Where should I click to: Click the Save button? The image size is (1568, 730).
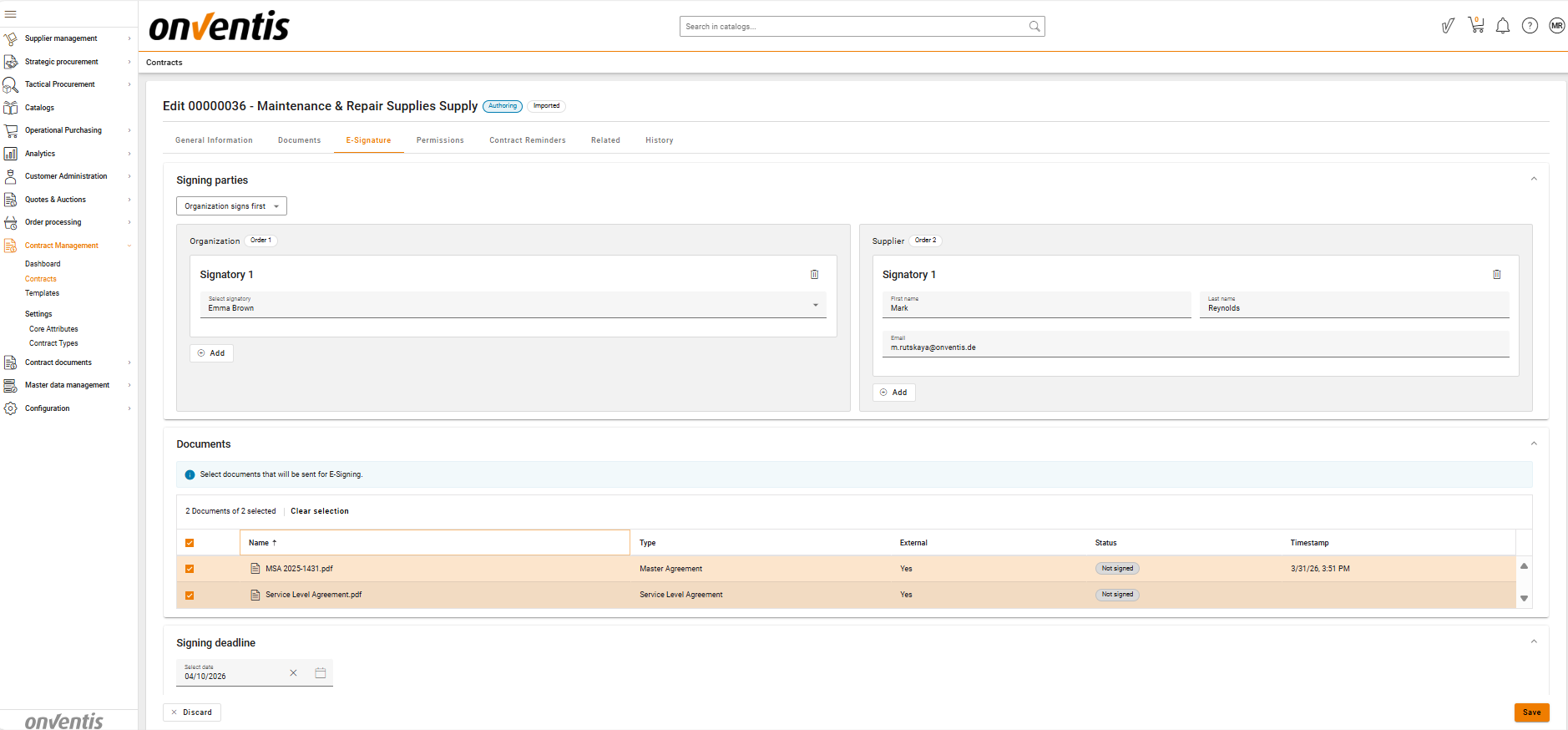pos(1531,712)
